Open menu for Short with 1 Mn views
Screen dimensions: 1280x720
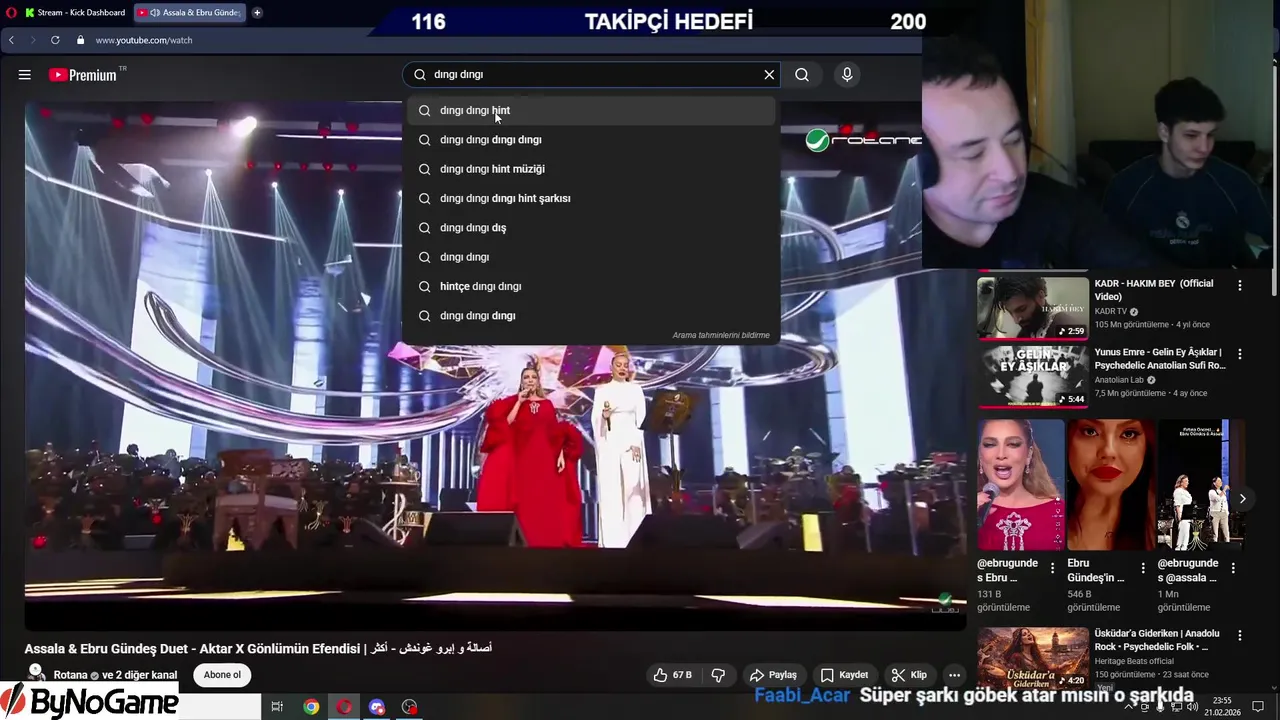click(x=1233, y=568)
